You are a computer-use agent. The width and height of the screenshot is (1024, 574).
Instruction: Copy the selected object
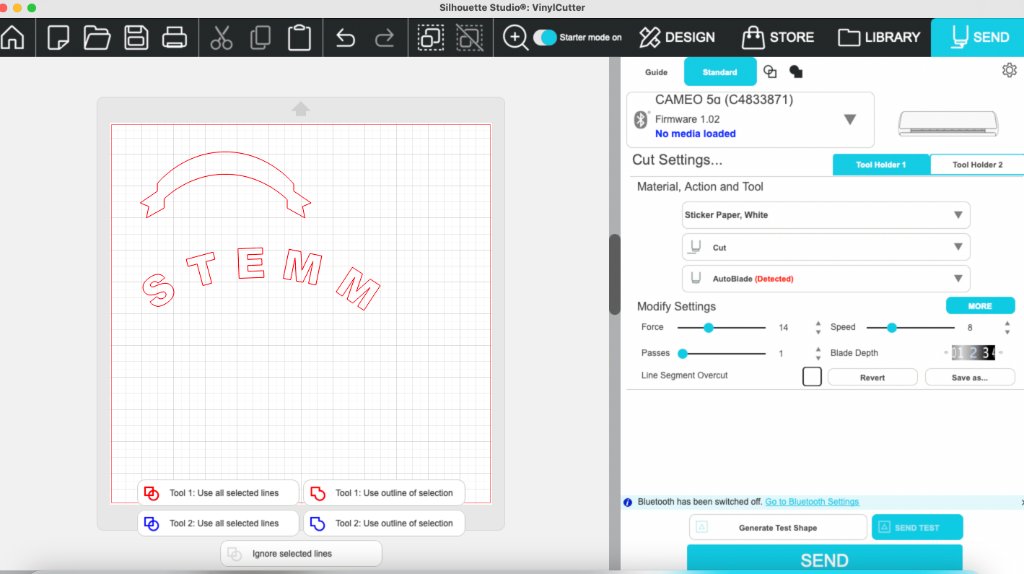click(260, 37)
